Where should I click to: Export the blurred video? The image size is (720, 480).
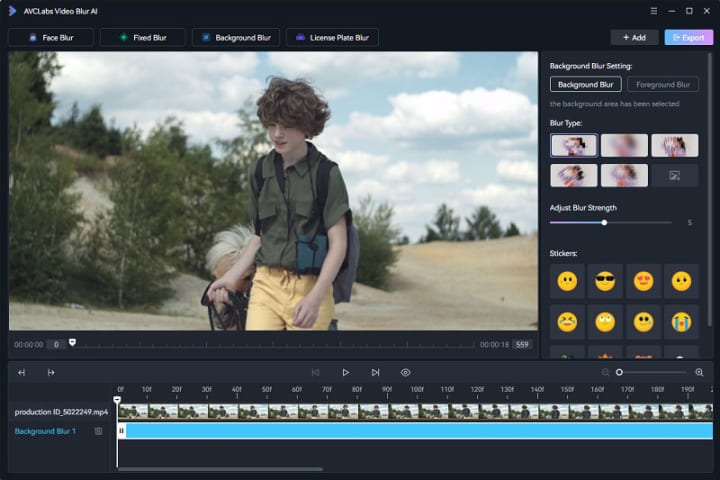click(689, 38)
